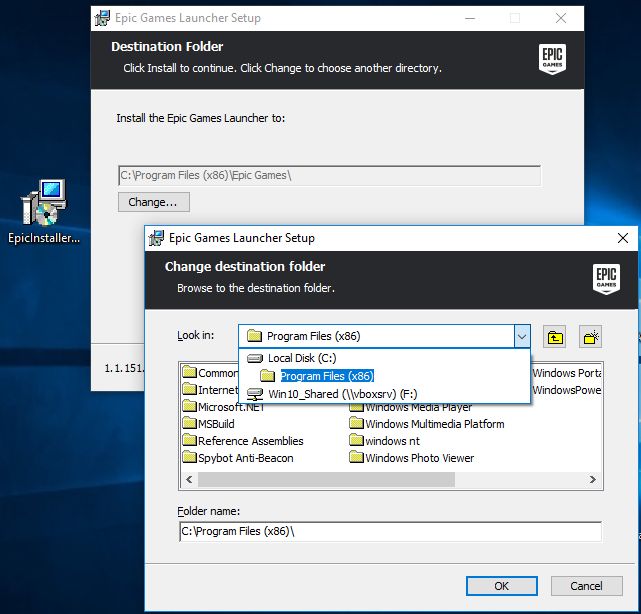Select the Windows Multimedia Platform folder

coord(427,424)
